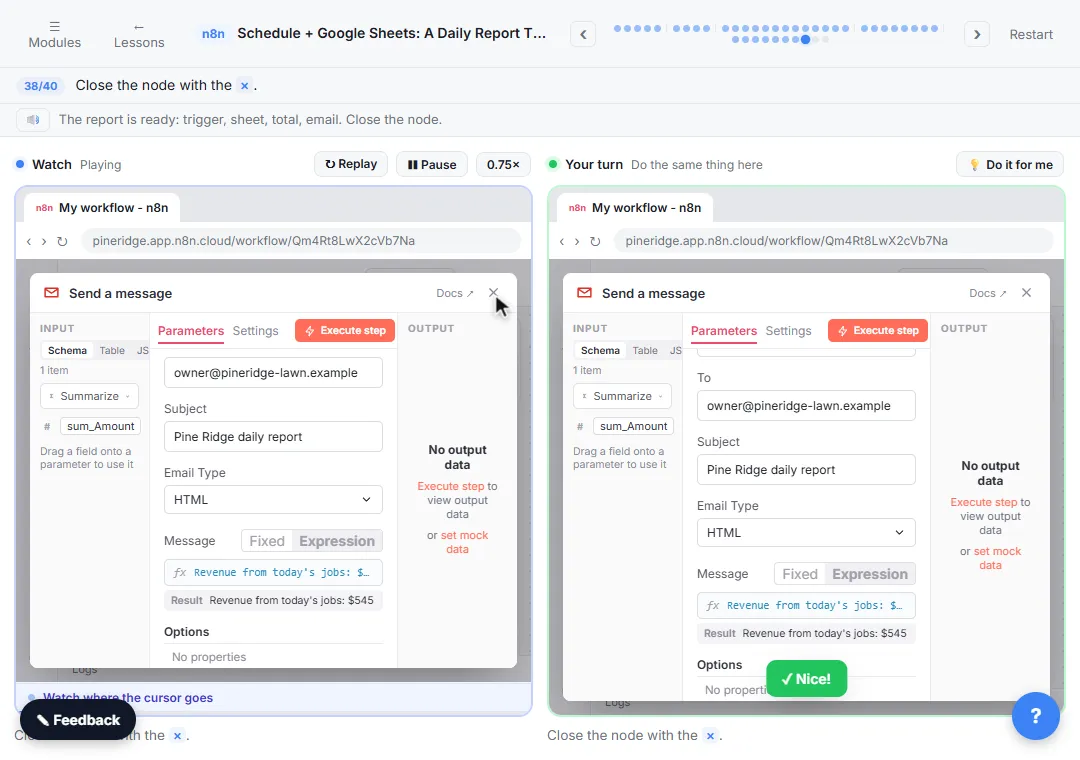Select Schema input view in Your turn pane

600,350
